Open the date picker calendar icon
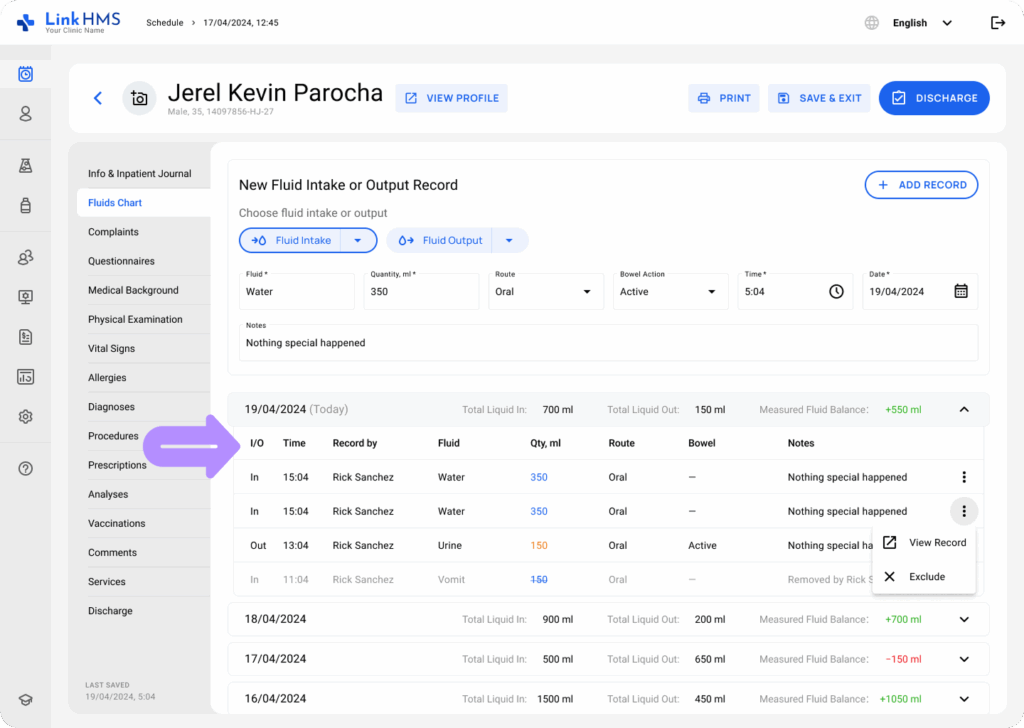The image size is (1024, 728). [x=960, y=291]
